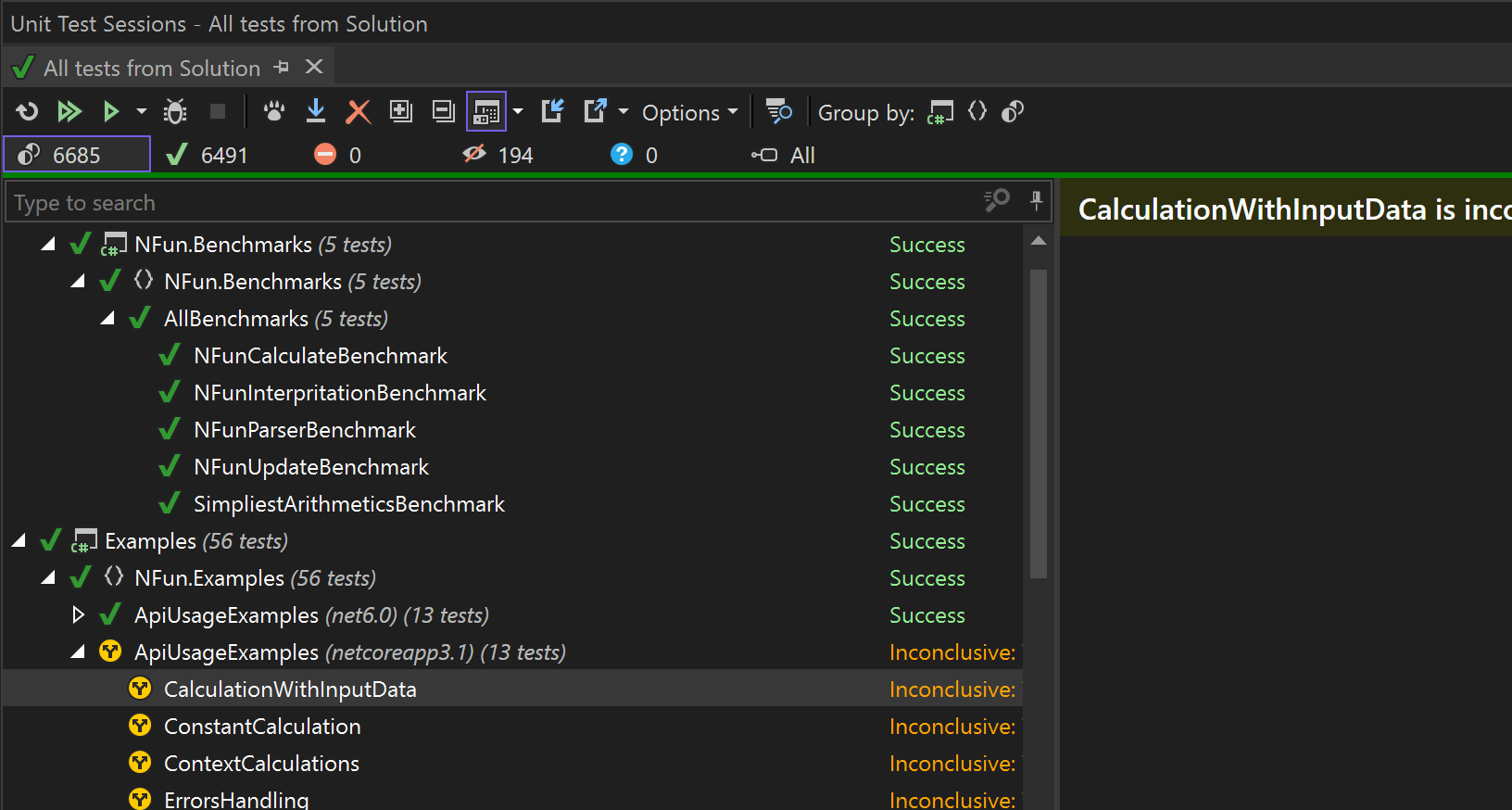Click the Export session arrow icon
The image size is (1512, 810).
(x=595, y=112)
